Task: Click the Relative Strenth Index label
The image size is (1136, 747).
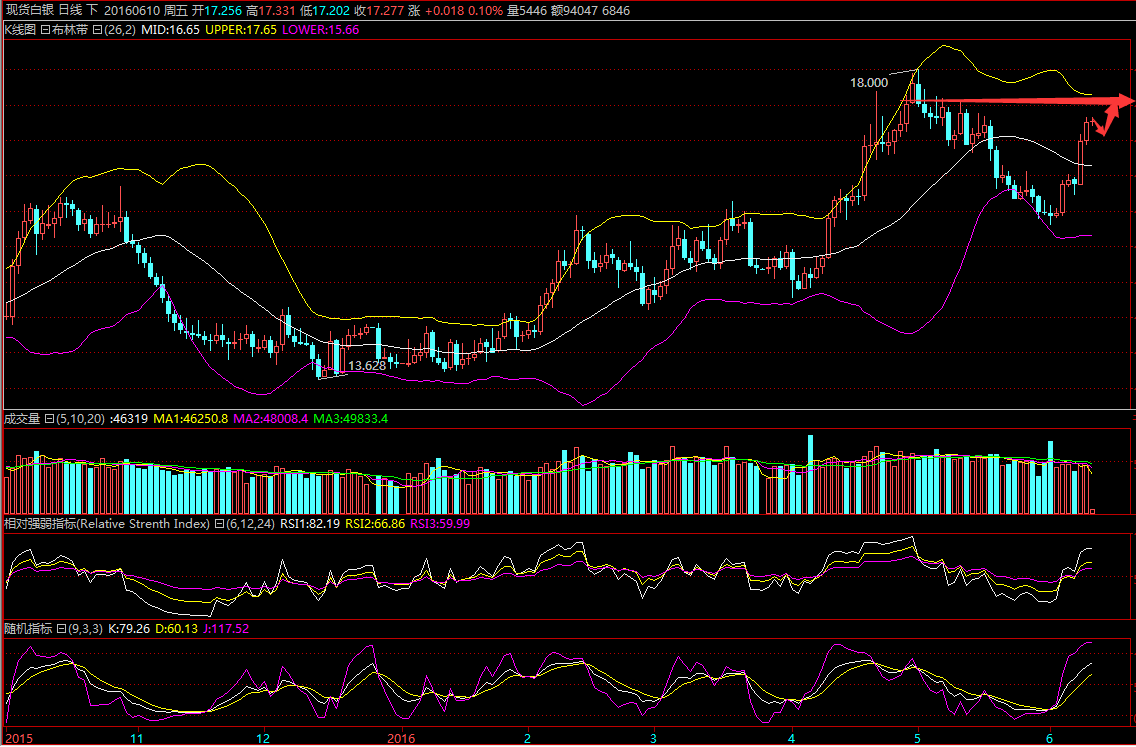Action: coord(134,523)
